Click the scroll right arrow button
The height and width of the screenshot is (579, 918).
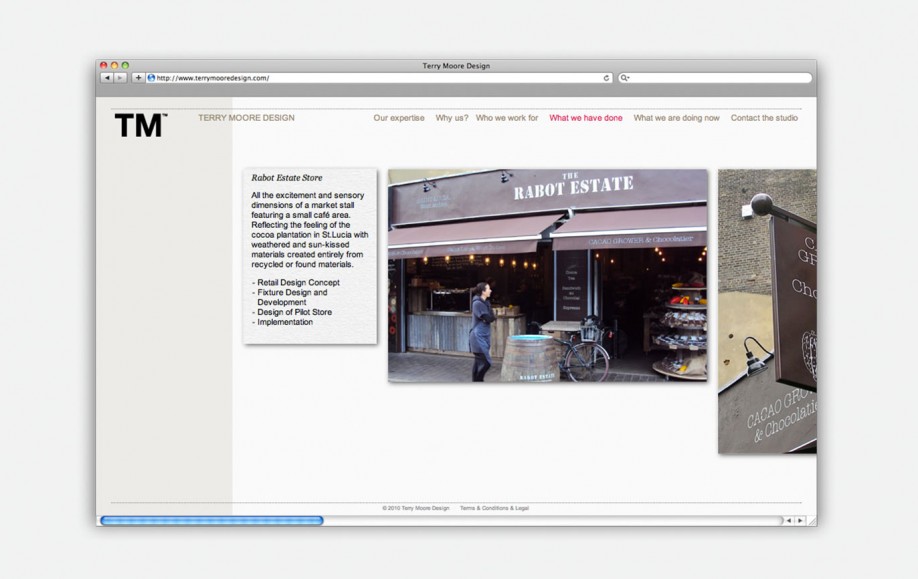click(800, 520)
